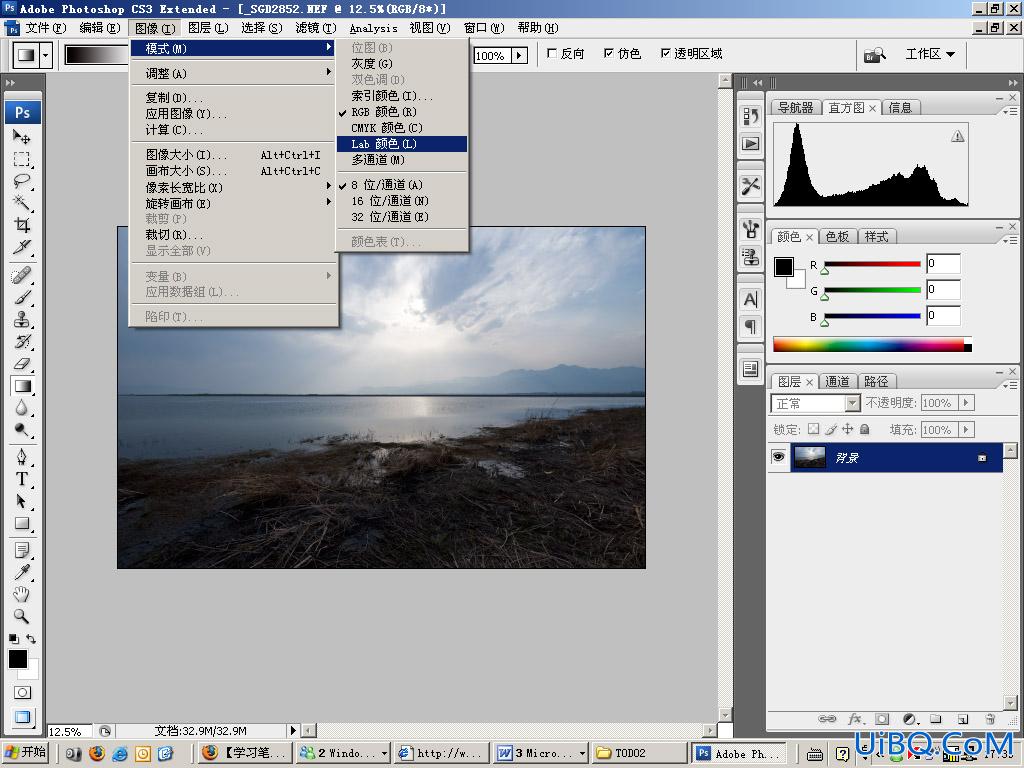Select the Blur tool
The width and height of the screenshot is (1024, 768).
22,408
